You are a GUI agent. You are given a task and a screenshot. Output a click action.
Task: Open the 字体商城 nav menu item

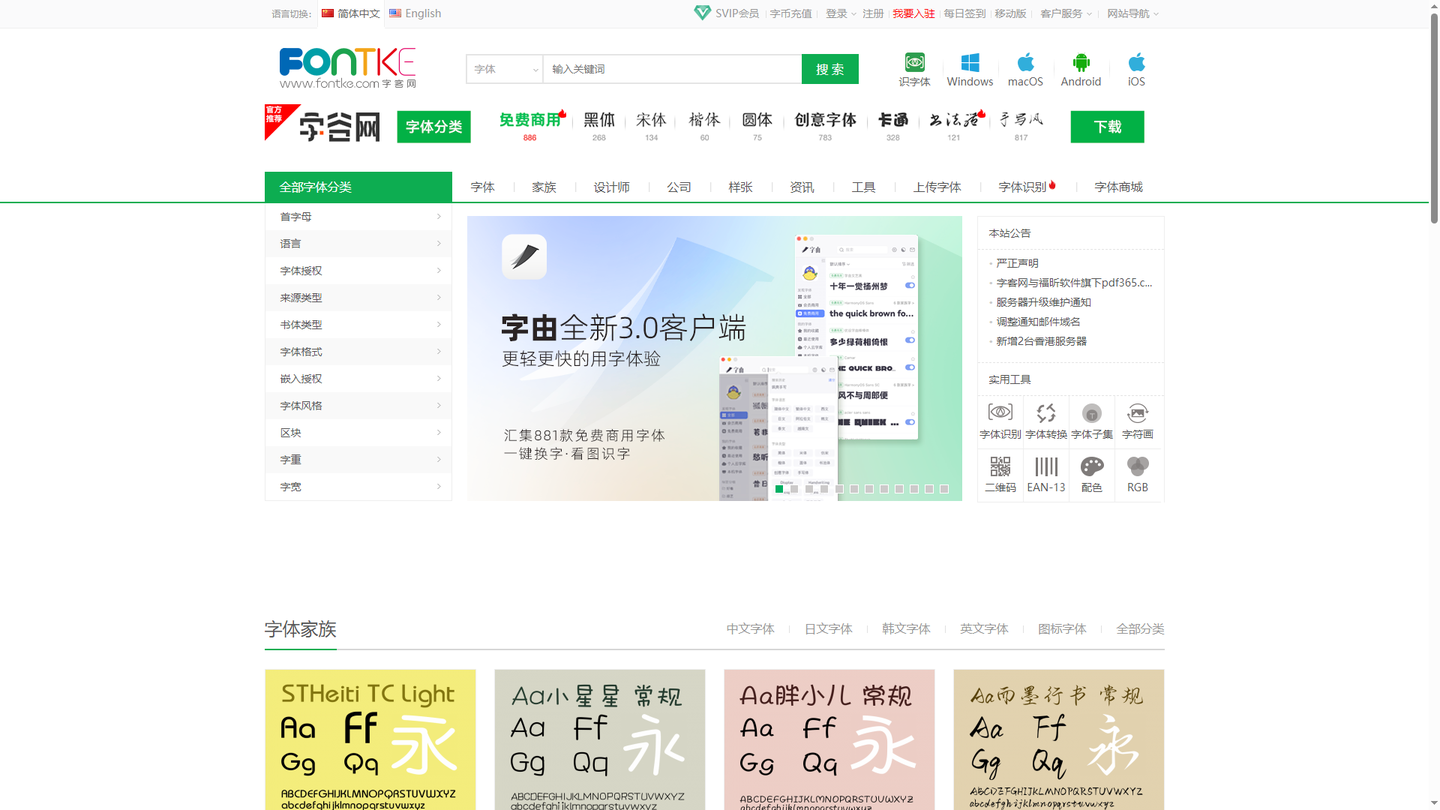[1118, 187]
